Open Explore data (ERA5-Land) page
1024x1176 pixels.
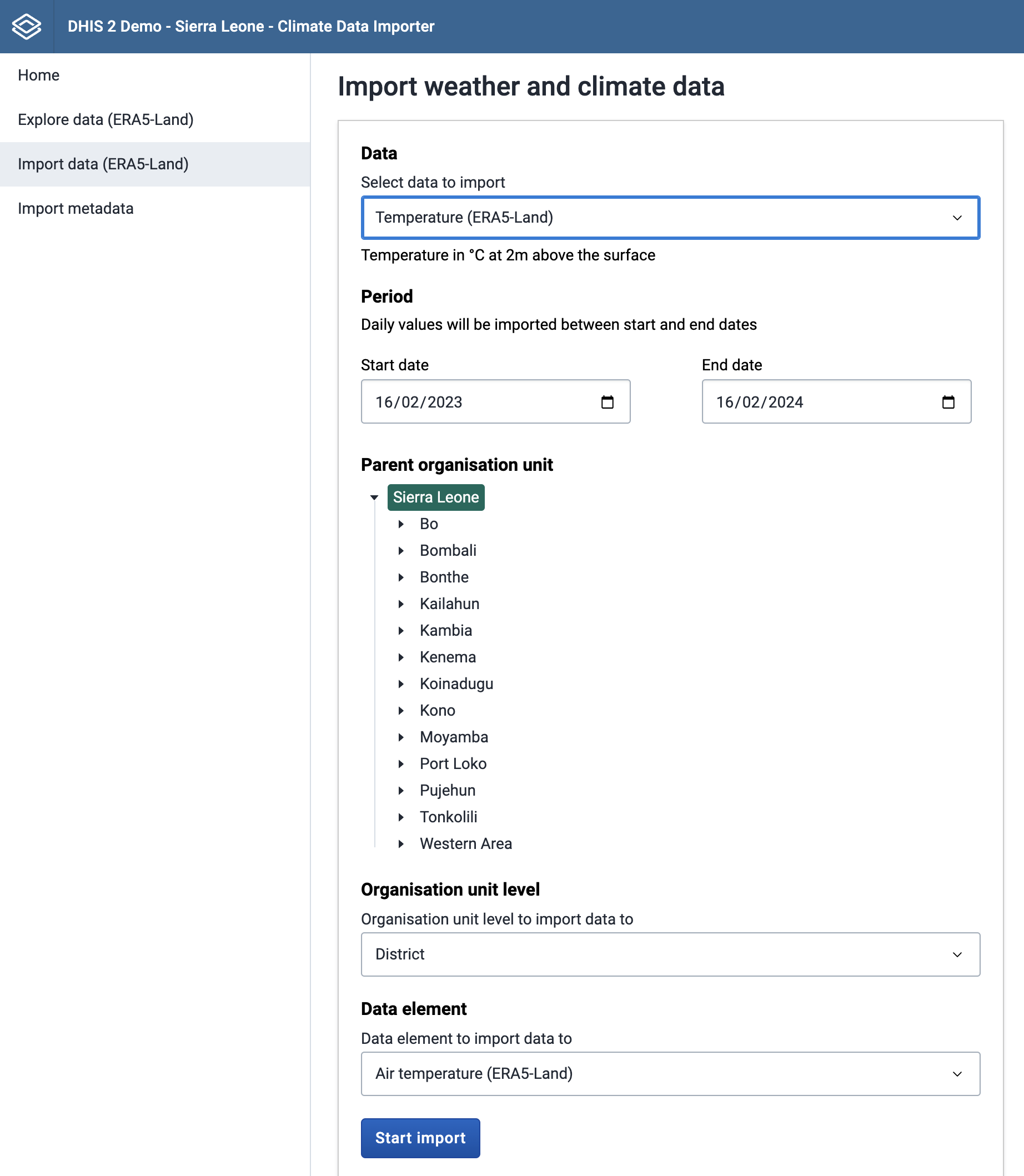(x=106, y=120)
